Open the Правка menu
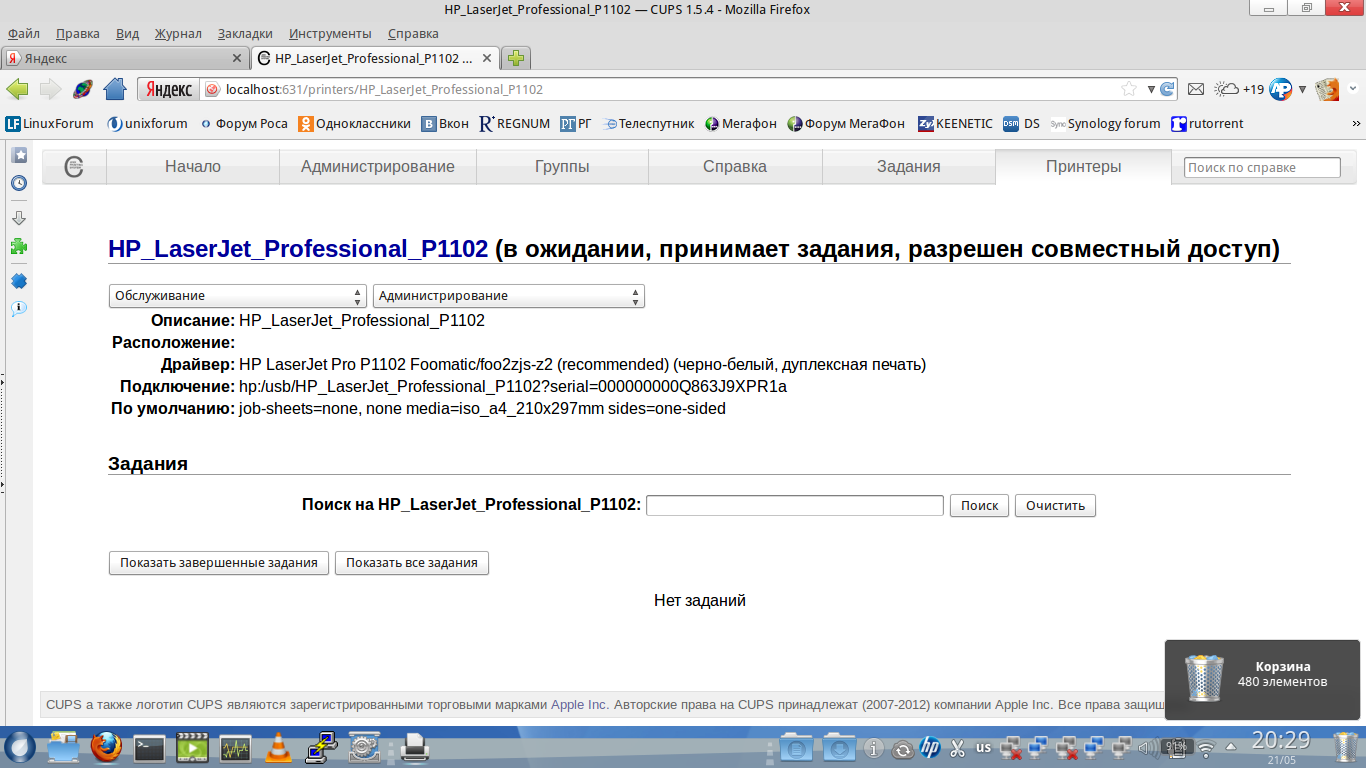This screenshot has height=768, width=1366. 78,33
